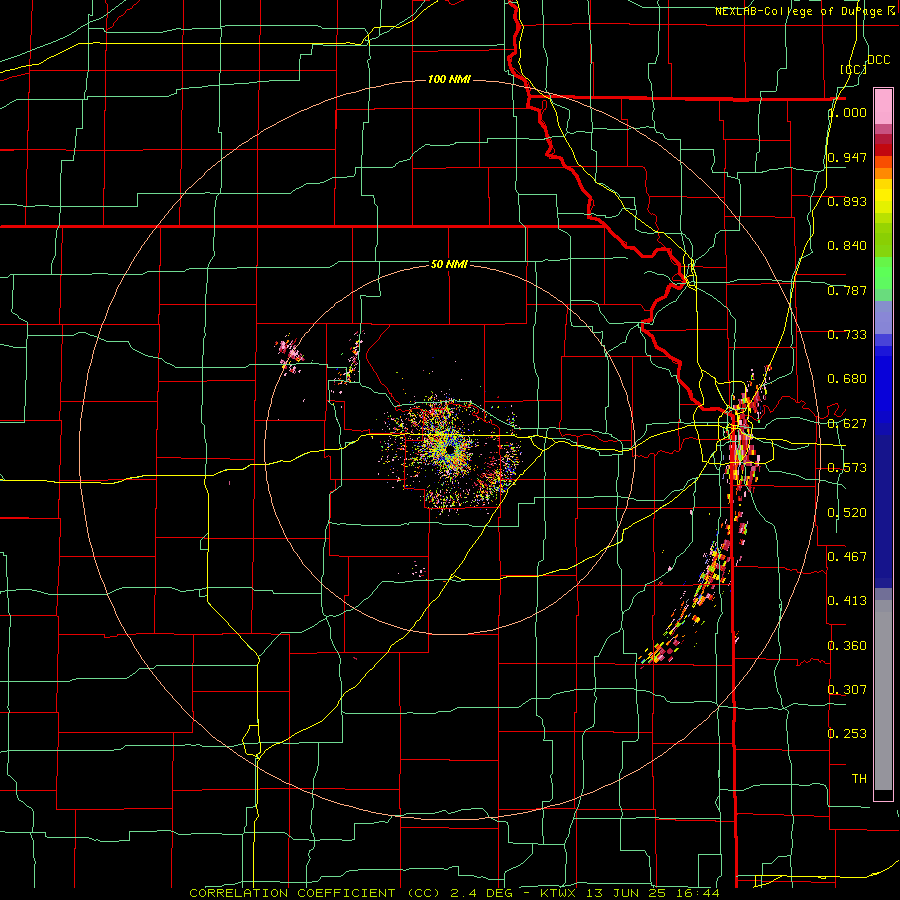The width and height of the screenshot is (900, 900).
Task: Click the 0.307 legend value
Action: tap(847, 689)
